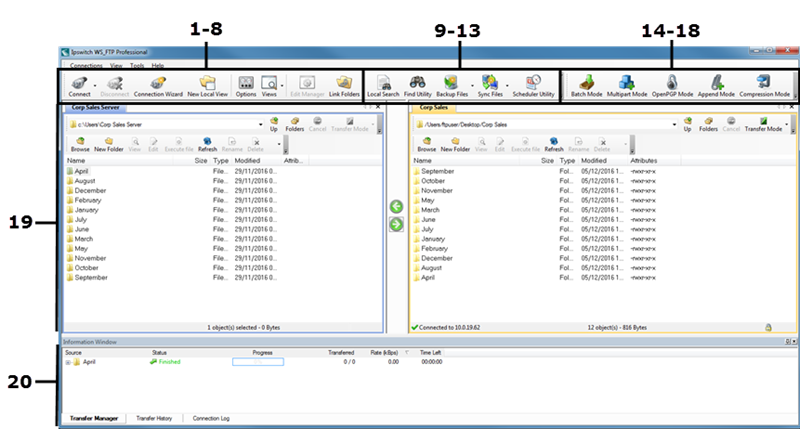Switch to Transfer History tab

(x=154, y=418)
